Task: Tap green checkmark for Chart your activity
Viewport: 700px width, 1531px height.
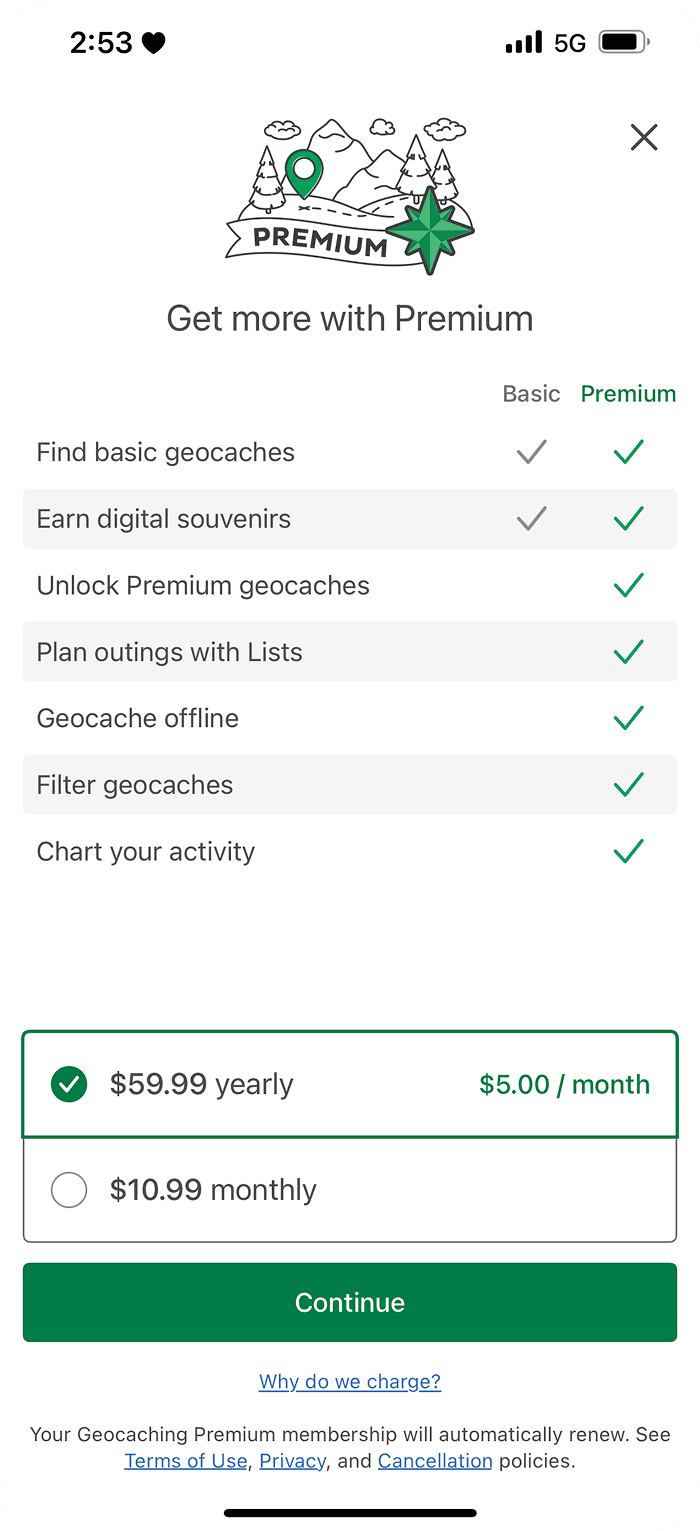Action: 628,851
